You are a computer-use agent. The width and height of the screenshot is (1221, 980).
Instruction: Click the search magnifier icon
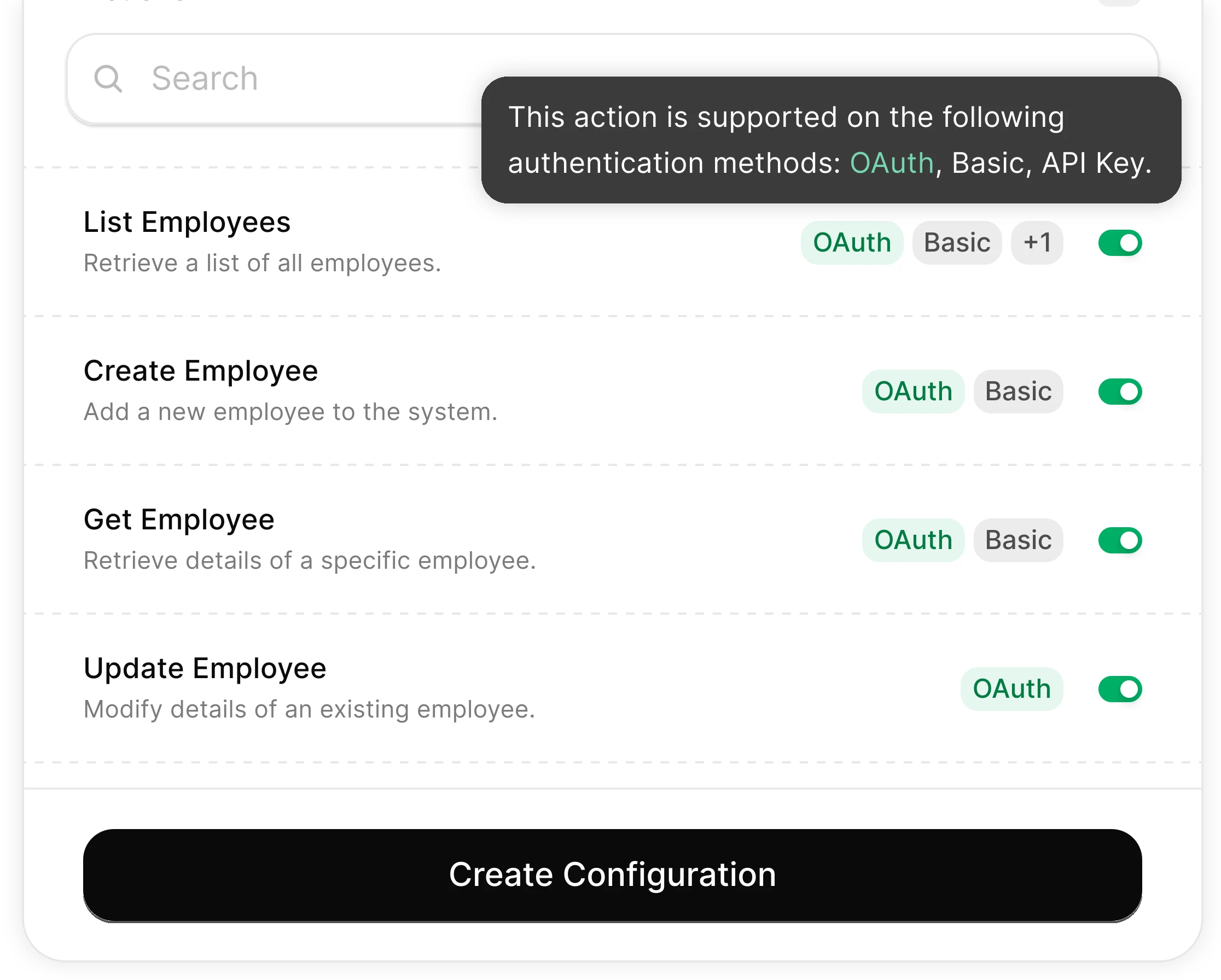[x=108, y=78]
